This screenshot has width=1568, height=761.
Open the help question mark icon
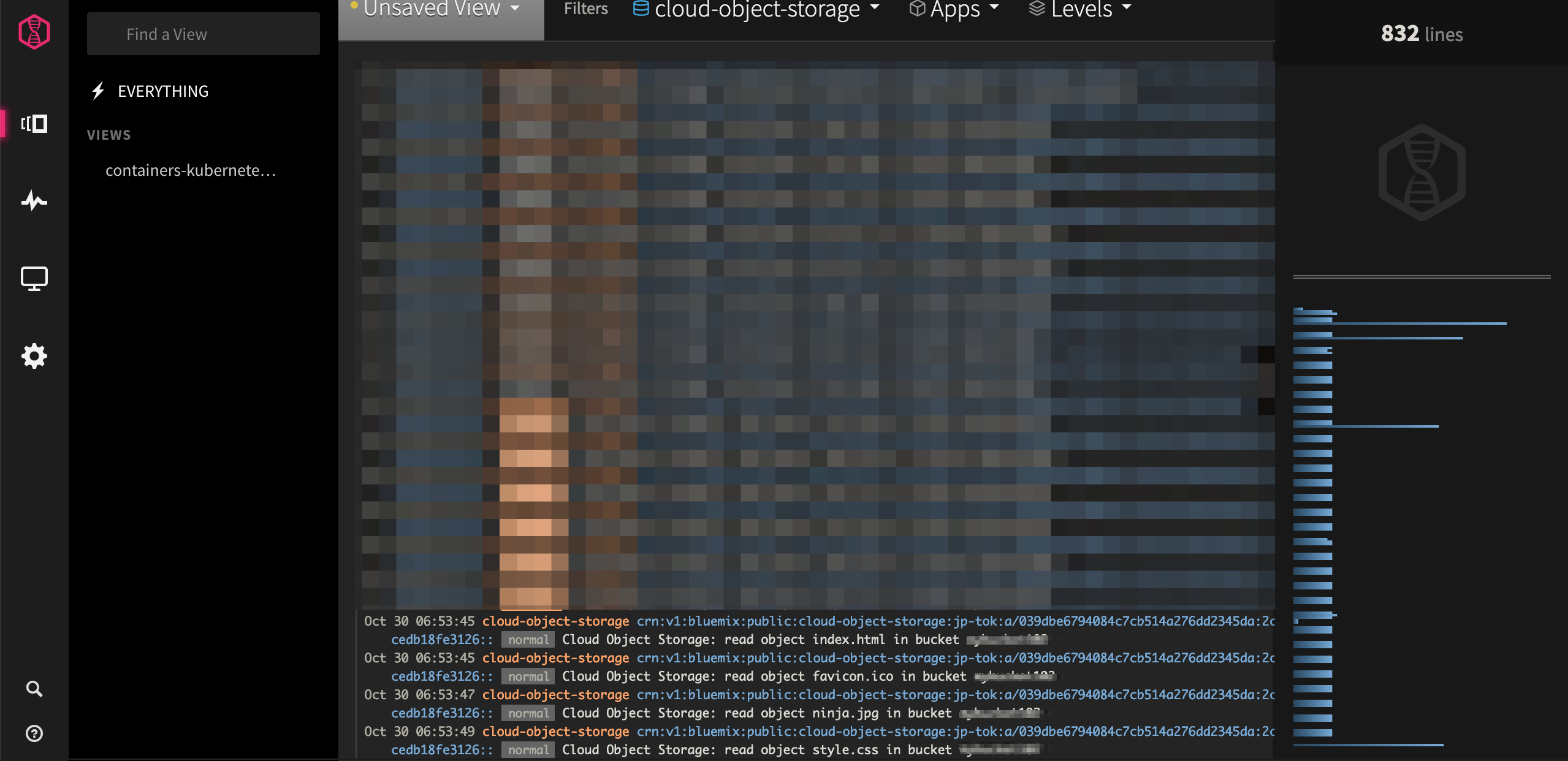click(x=34, y=733)
